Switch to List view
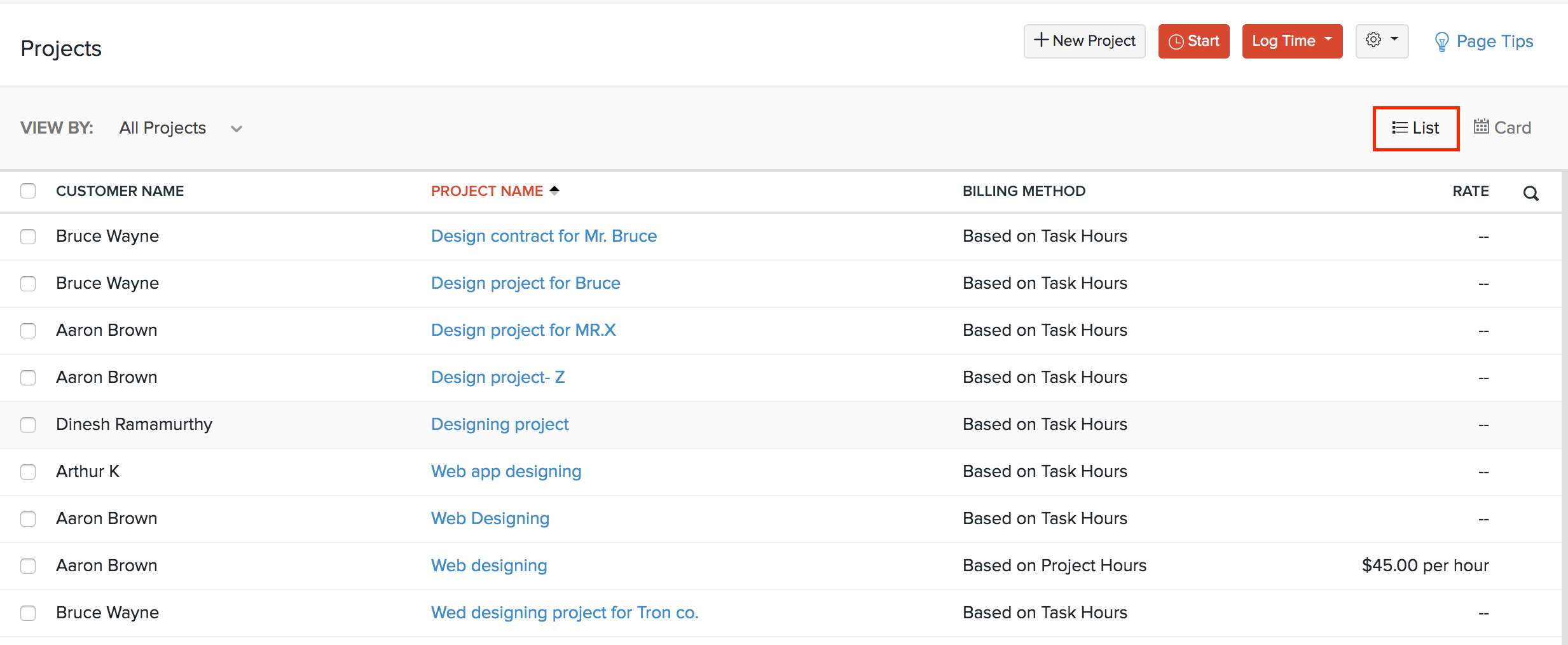Image resolution: width=1568 pixels, height=645 pixels. click(x=1417, y=127)
